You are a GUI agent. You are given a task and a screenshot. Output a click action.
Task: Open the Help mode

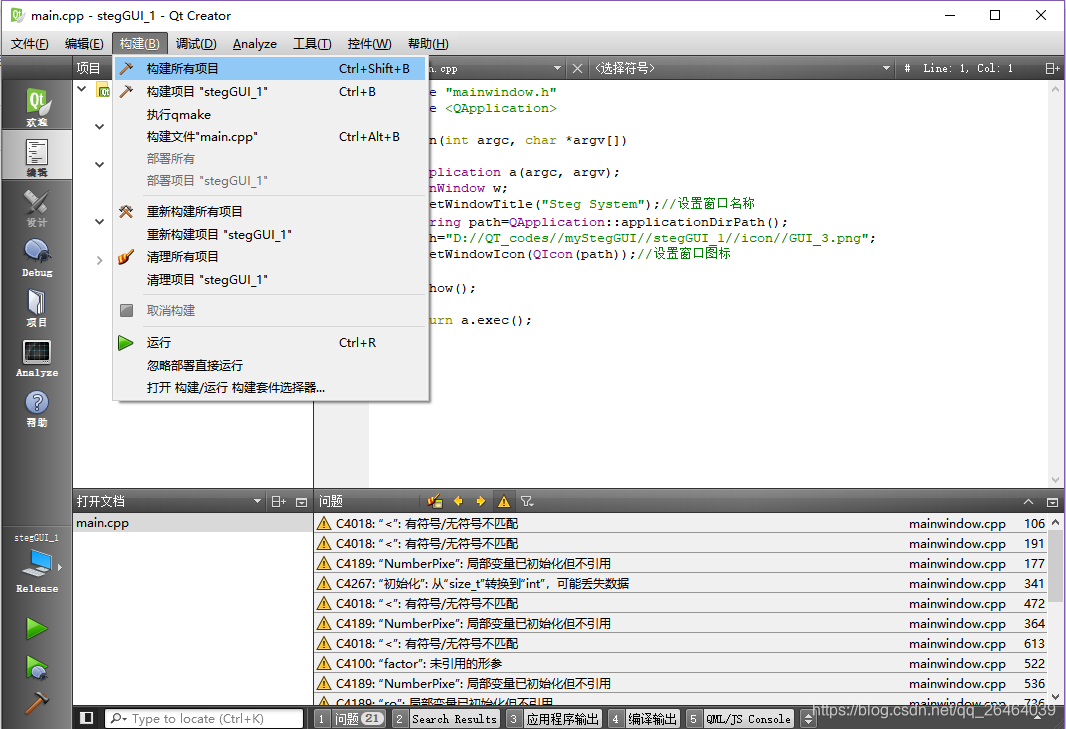(37, 407)
